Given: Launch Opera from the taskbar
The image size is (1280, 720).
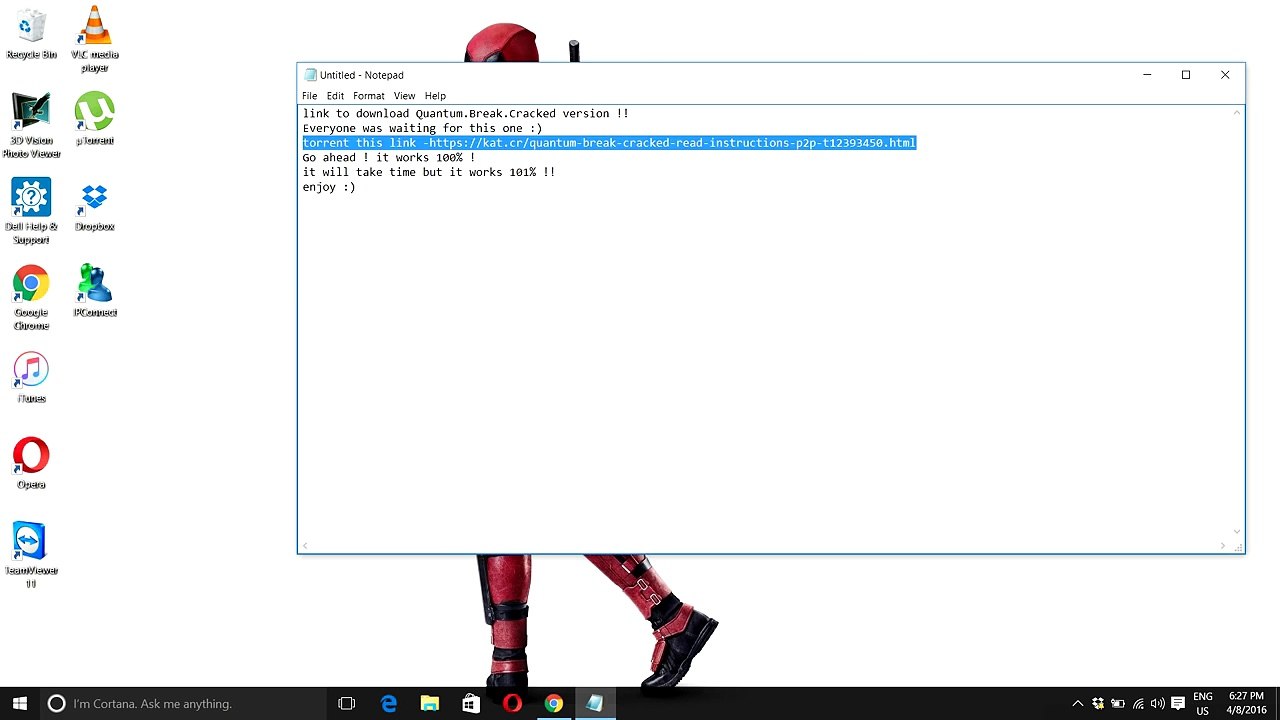Looking at the screenshot, I should coord(512,704).
